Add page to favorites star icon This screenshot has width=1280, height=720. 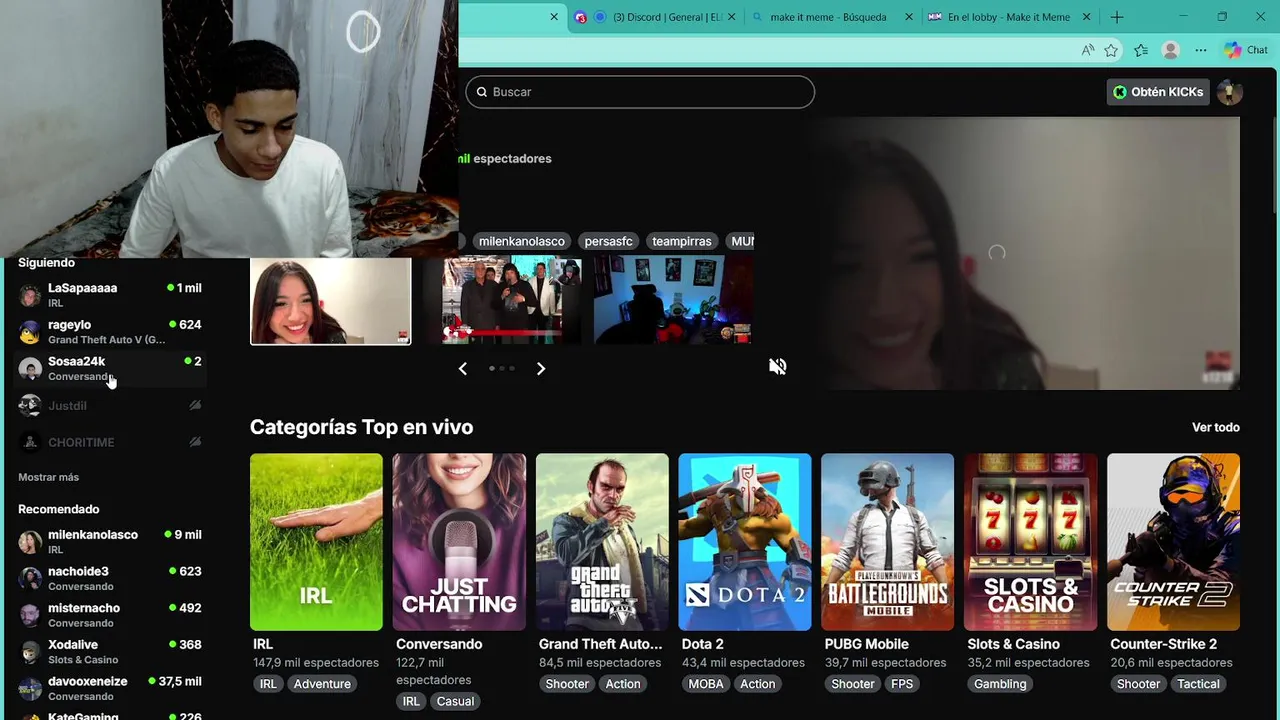[x=1111, y=50]
